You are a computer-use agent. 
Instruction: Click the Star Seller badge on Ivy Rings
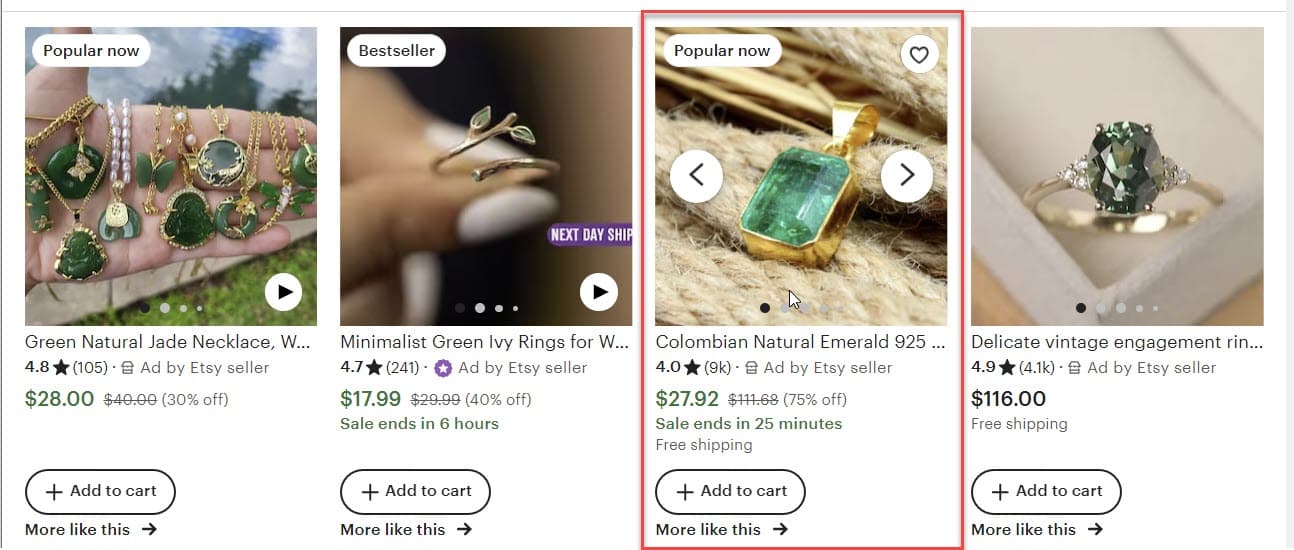click(x=444, y=368)
